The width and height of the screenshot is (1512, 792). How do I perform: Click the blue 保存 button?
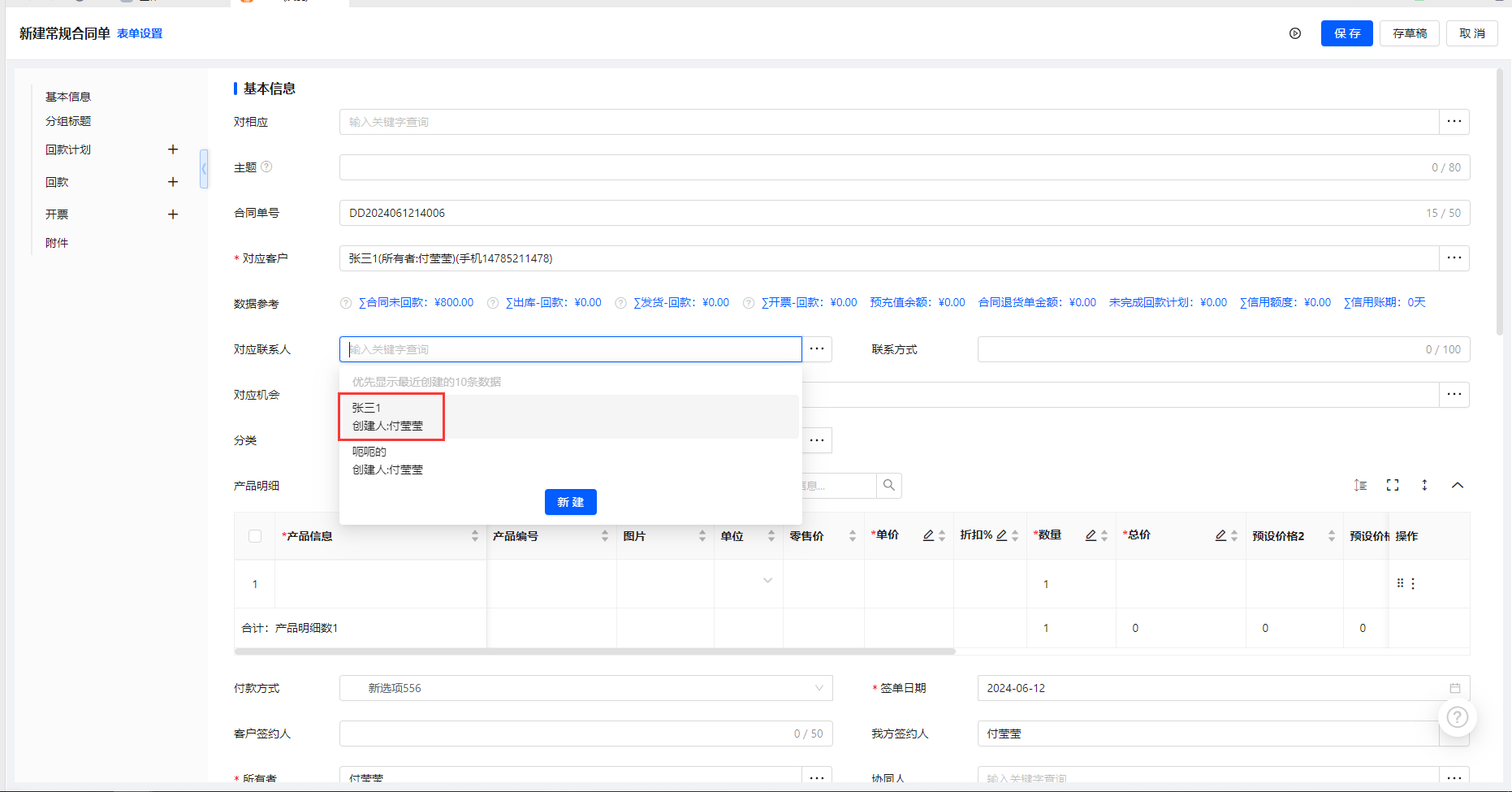tap(1346, 33)
